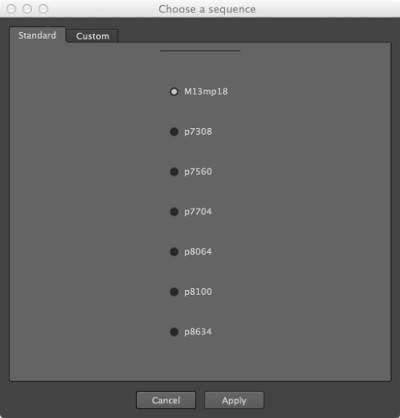This screenshot has height=418, width=400.
Task: Choose the p8100 sequence radio button
Action: 174,292
